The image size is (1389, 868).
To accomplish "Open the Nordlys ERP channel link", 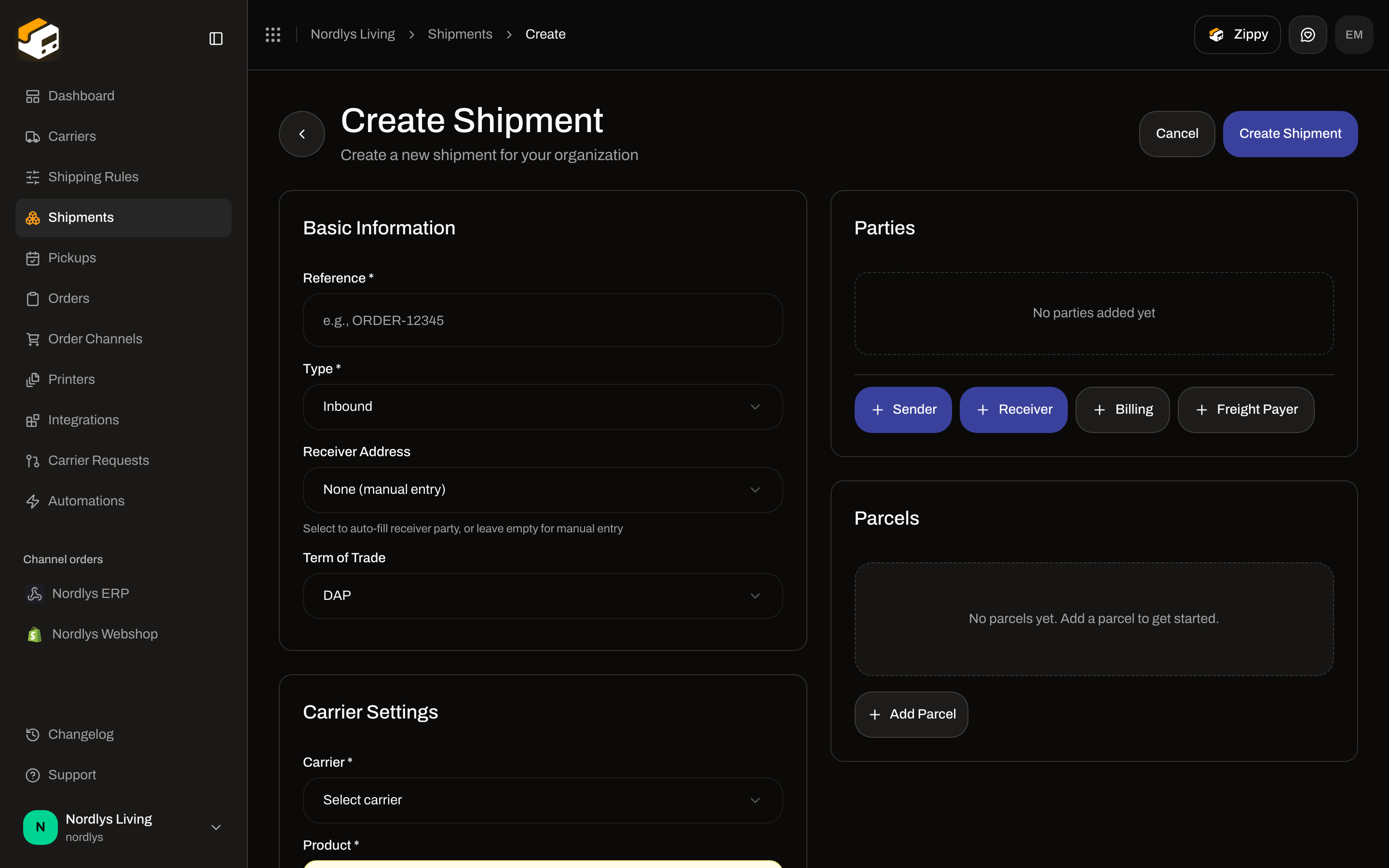I will pos(123,594).
